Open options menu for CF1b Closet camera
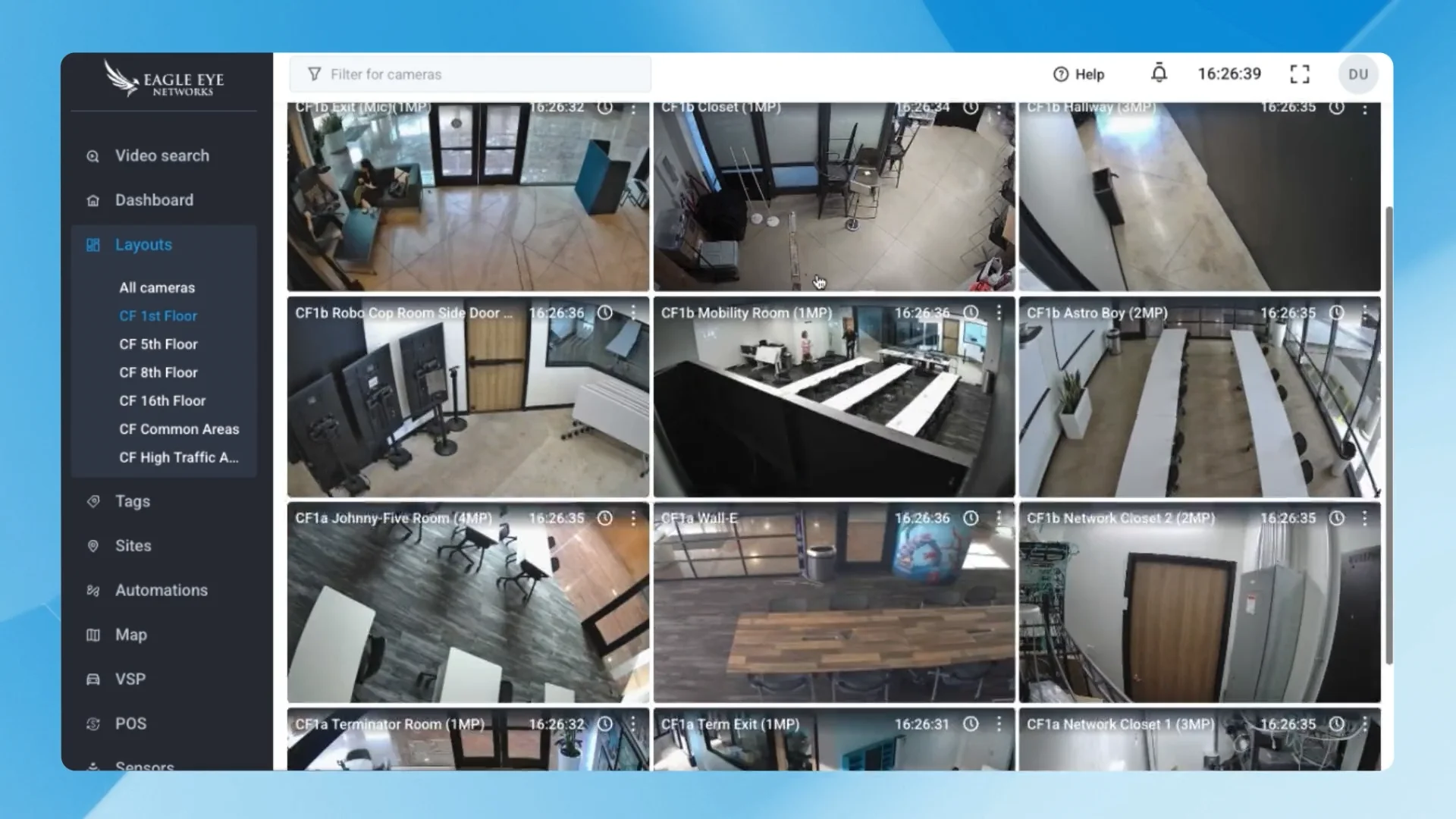1456x819 pixels. [x=999, y=108]
